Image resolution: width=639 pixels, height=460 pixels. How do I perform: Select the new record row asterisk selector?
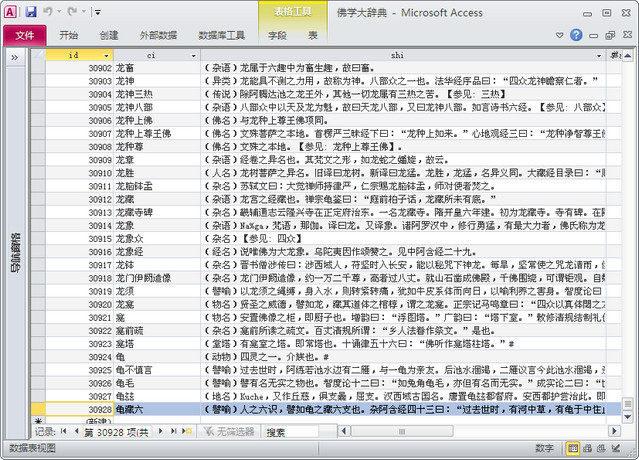38,420
